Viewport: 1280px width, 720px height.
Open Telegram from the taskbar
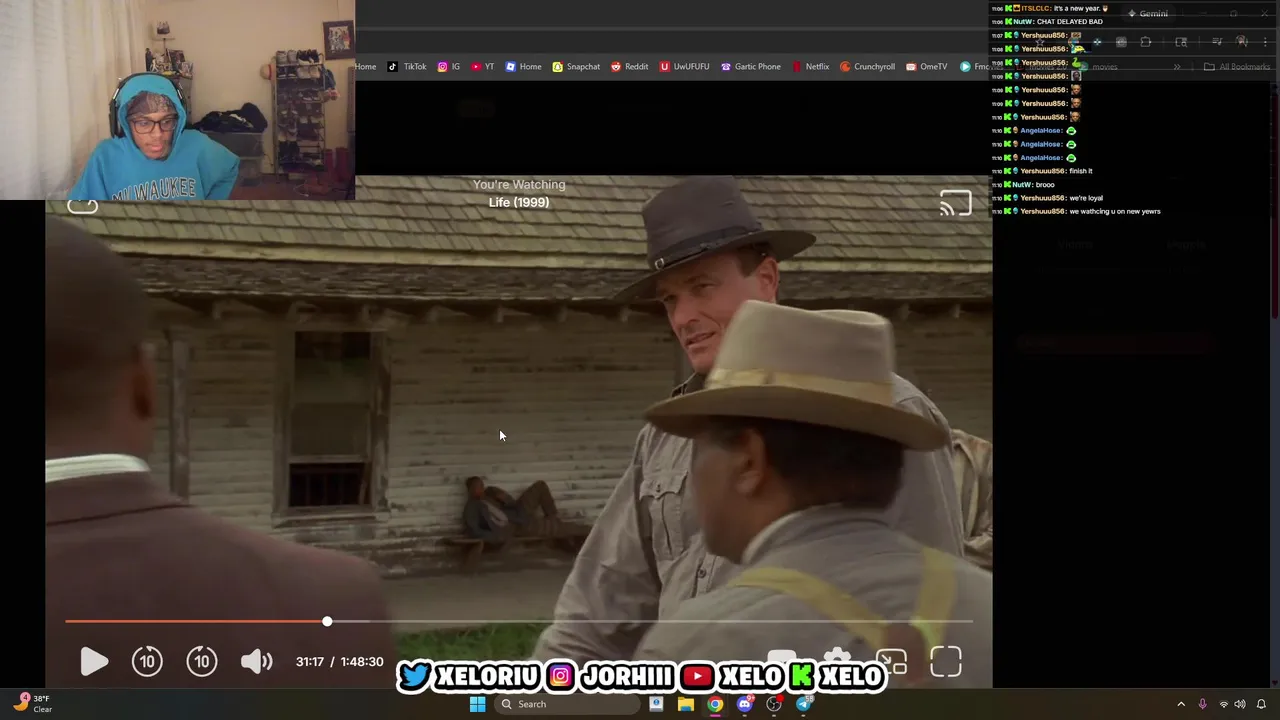[x=804, y=704]
